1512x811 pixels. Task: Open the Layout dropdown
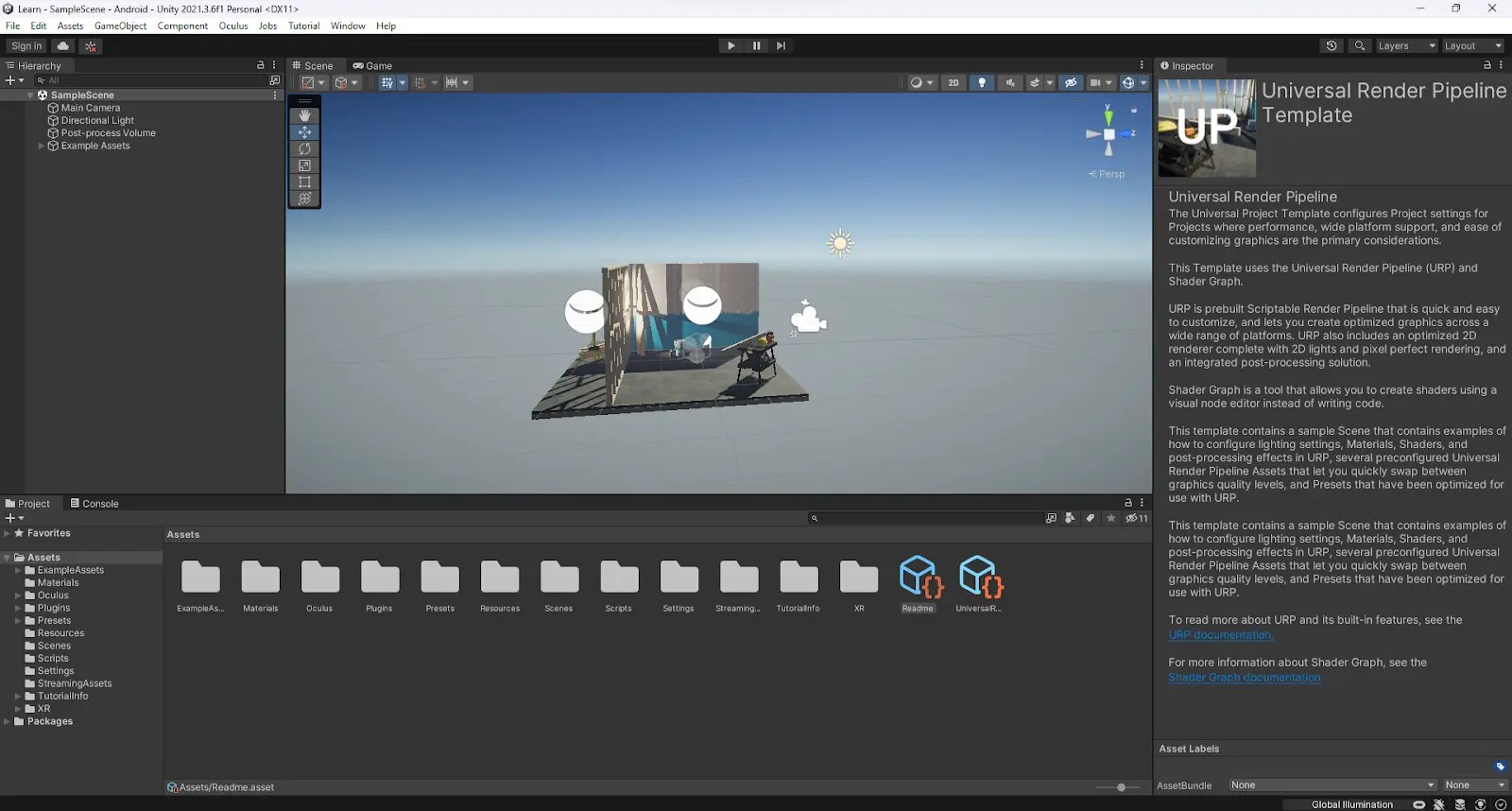click(x=1472, y=45)
